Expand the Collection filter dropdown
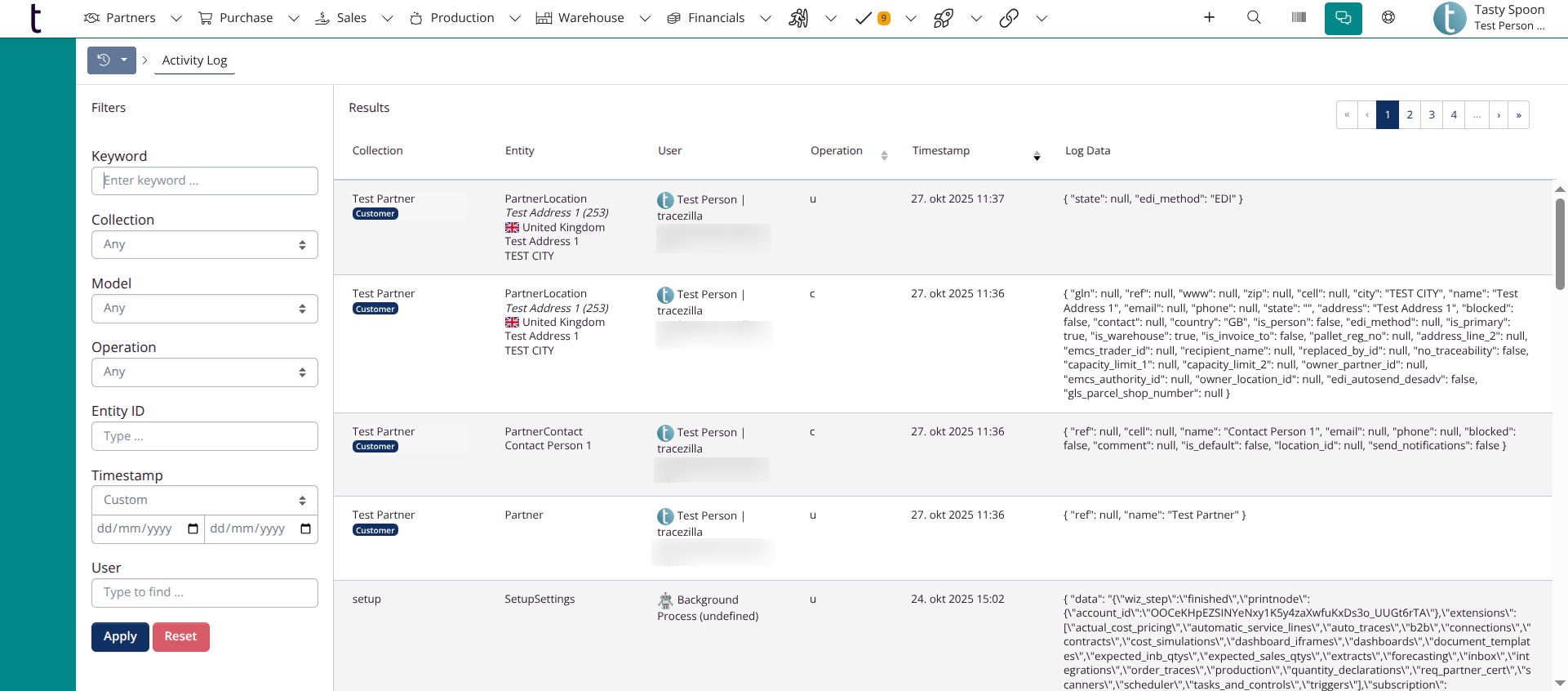The height and width of the screenshot is (691, 1568). pos(204,244)
